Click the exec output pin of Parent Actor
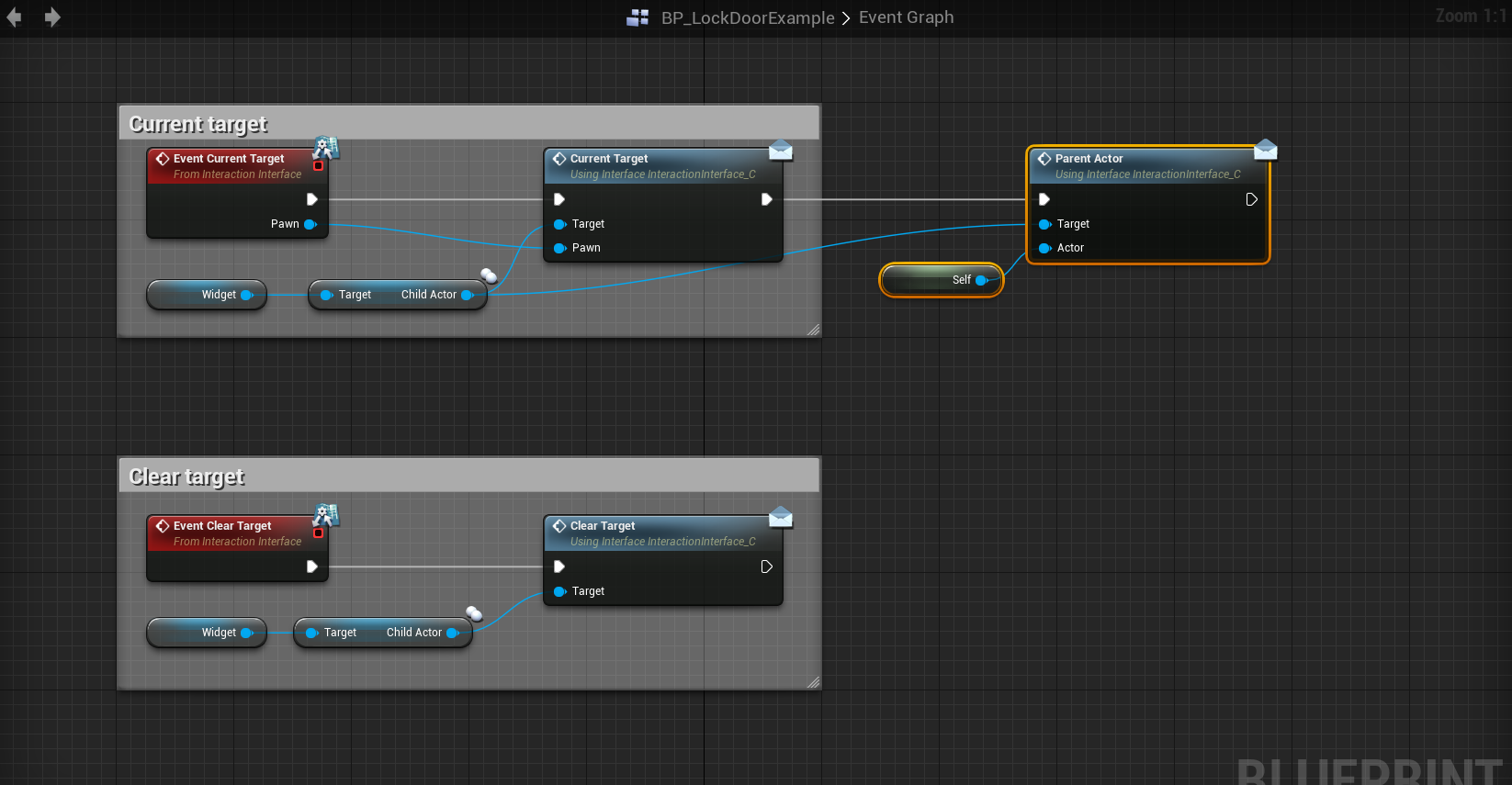Screen dimensions: 1512x785 1251,199
